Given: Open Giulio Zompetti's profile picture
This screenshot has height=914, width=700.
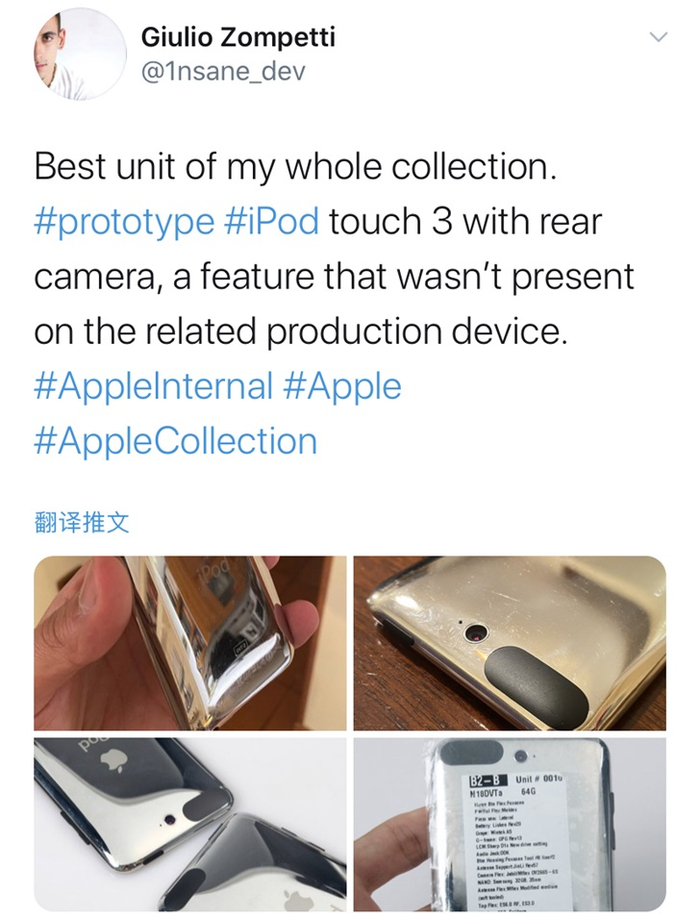Looking at the screenshot, I should coord(79,54).
